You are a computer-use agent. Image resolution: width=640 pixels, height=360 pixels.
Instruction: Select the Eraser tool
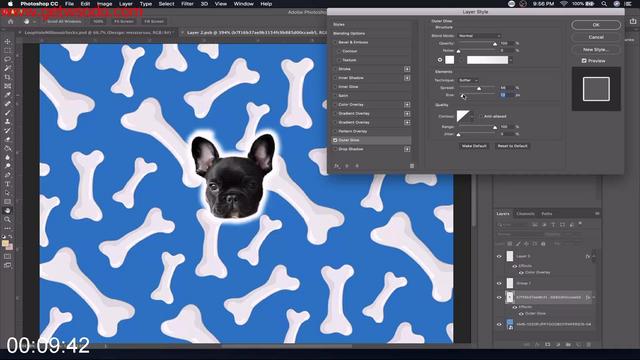pyautogui.click(x=7, y=139)
